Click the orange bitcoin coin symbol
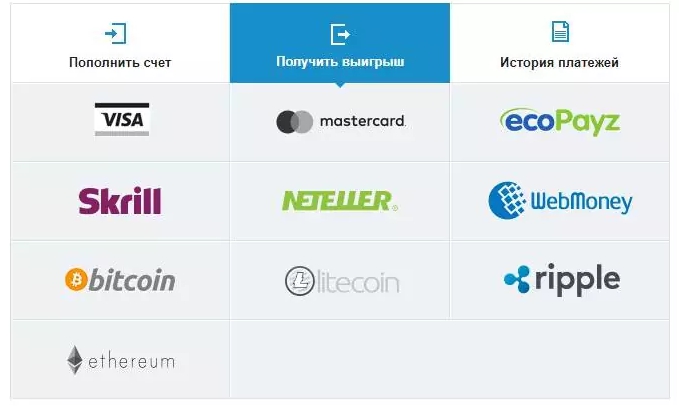Image resolution: width=679 pixels, height=406 pixels. (x=76, y=280)
